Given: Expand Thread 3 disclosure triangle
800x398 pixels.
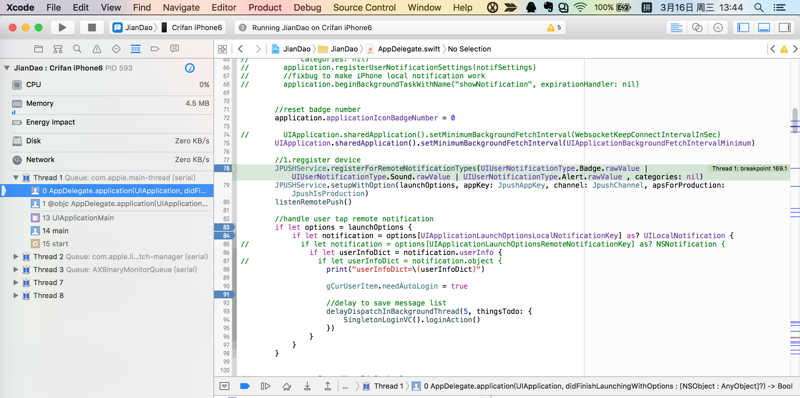Looking at the screenshot, I should pos(16,269).
